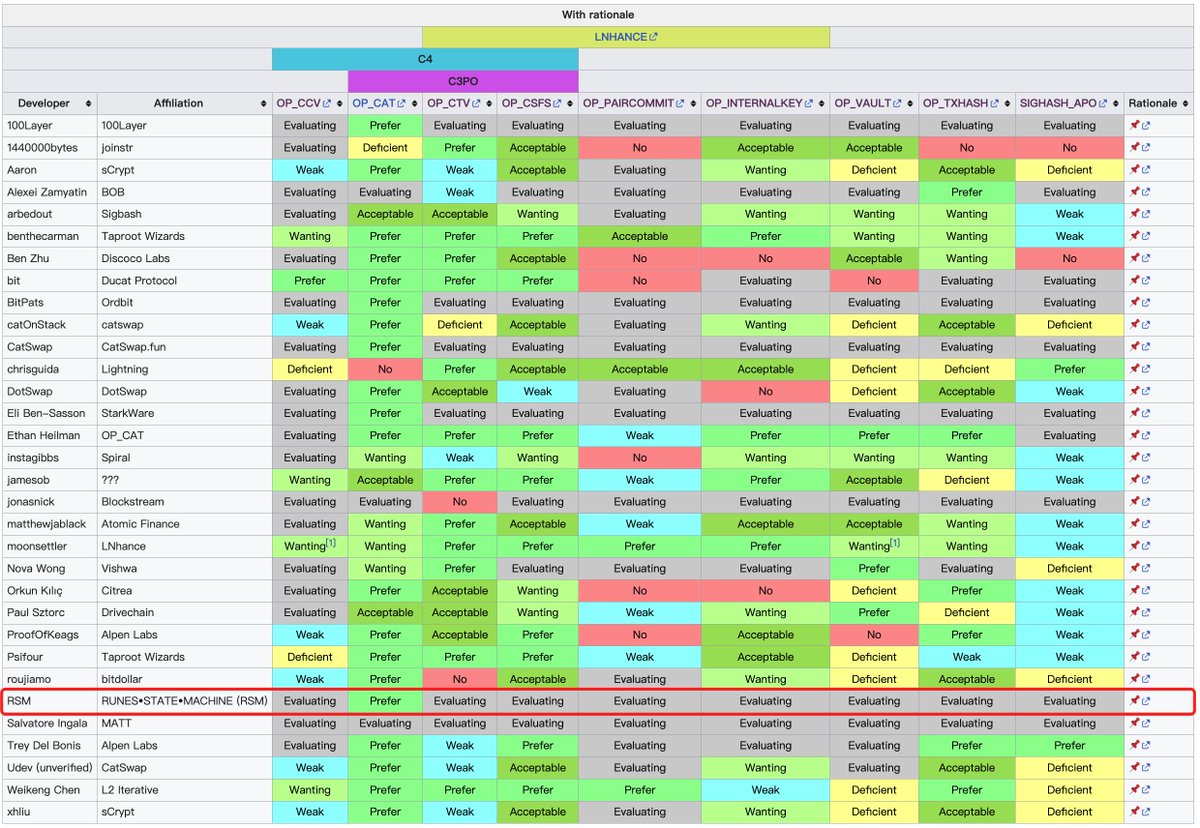Screen dimensions: 1200x828
Task: Open the LNHANCE link in the header banner
Action: click(x=622, y=36)
